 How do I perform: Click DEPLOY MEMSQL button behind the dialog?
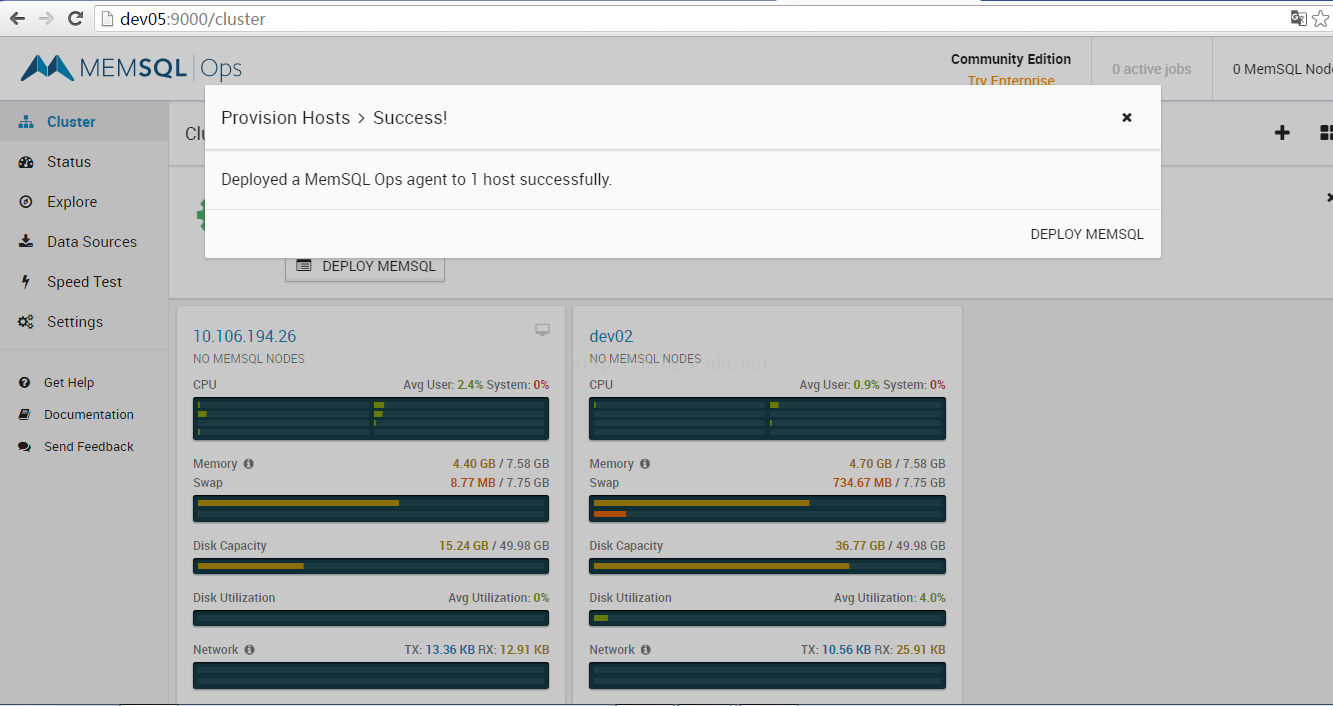click(x=365, y=267)
